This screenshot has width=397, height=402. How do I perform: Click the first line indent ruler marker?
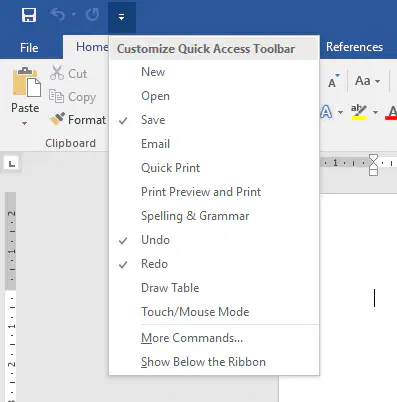click(x=374, y=158)
